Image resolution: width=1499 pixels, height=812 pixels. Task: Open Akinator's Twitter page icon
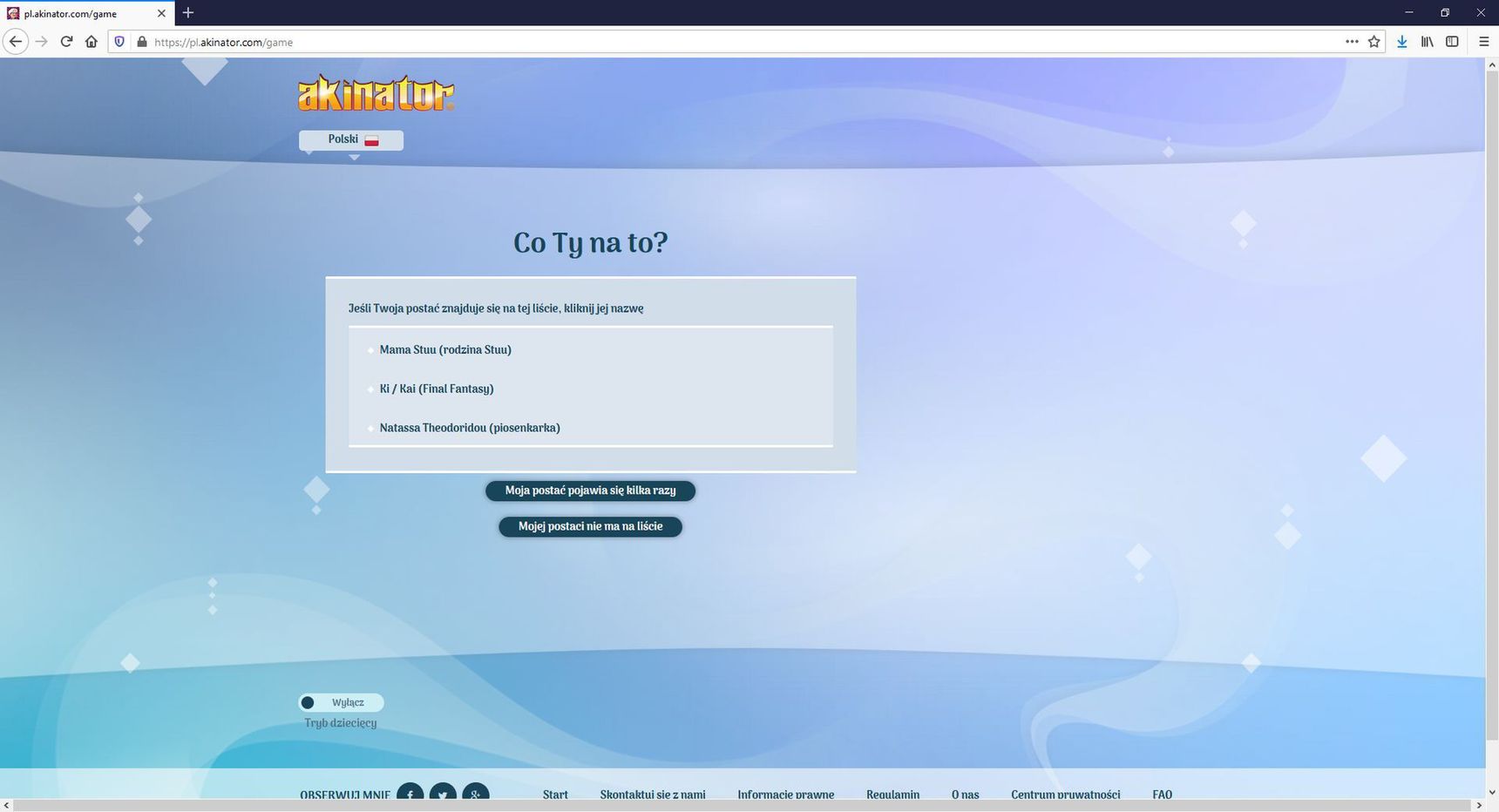443,793
